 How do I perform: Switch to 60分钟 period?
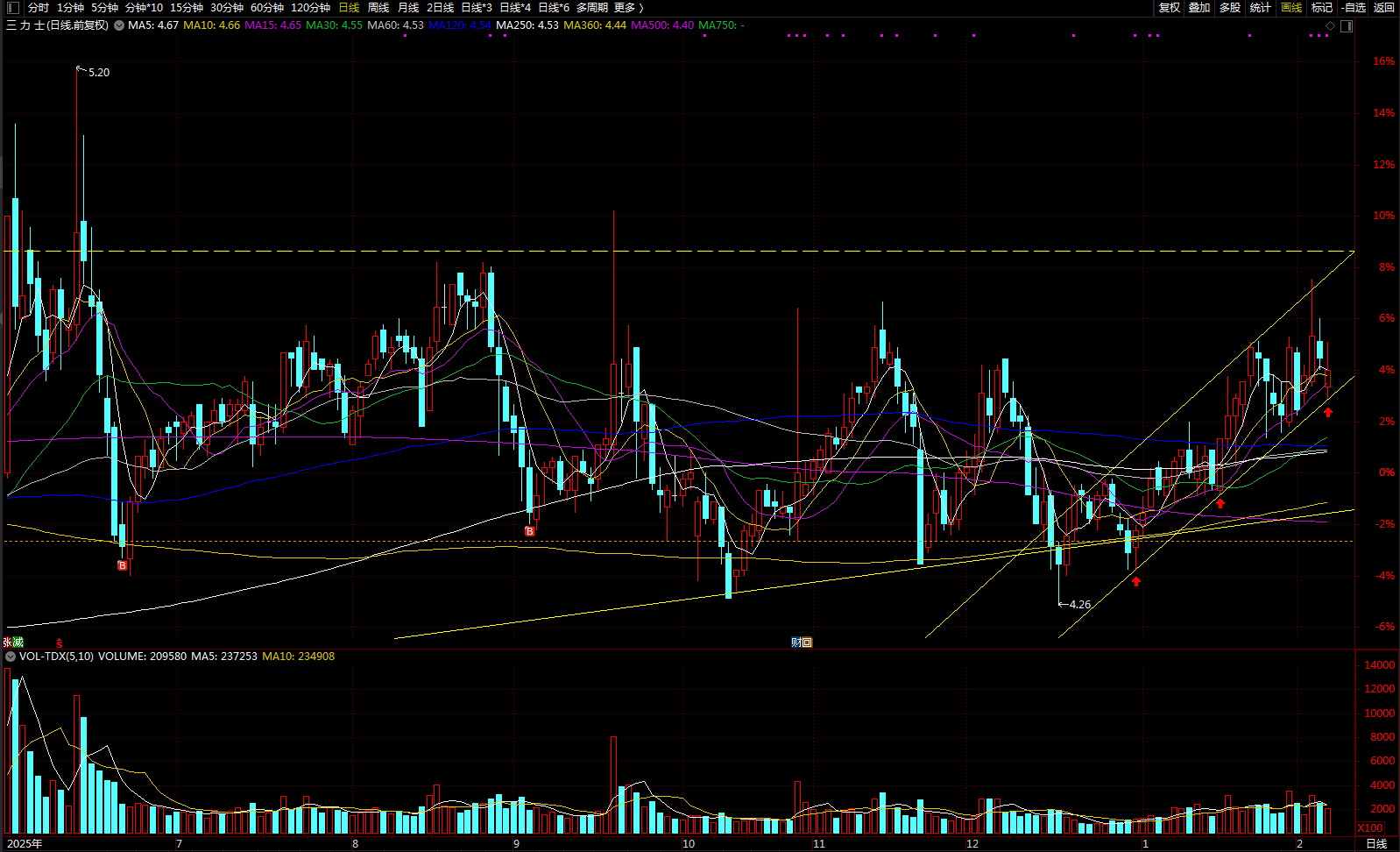click(x=267, y=7)
